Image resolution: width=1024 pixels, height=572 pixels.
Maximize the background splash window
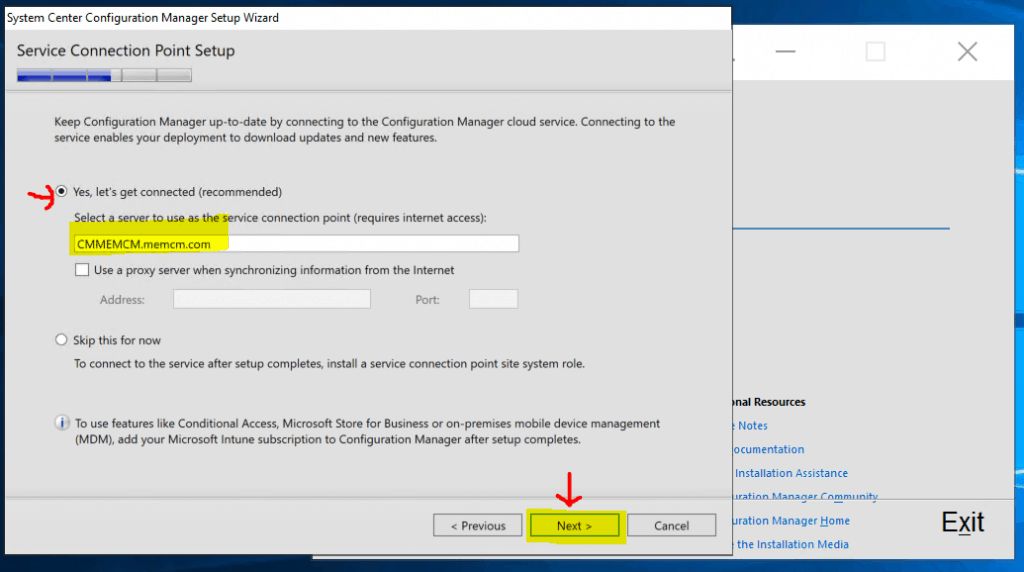875,52
